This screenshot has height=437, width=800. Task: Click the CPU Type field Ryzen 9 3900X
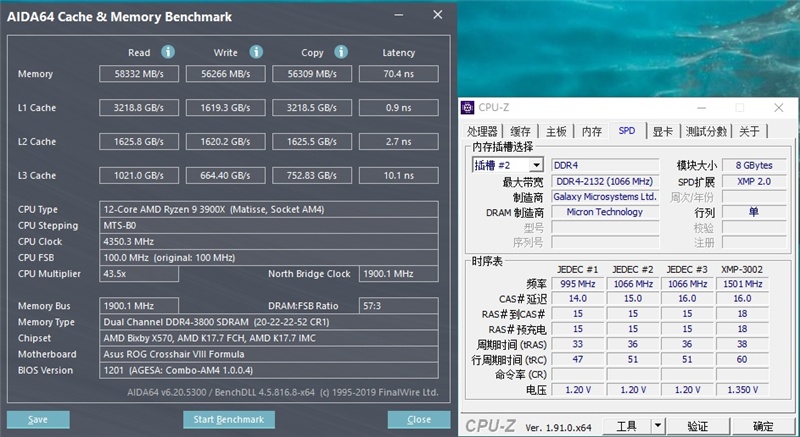(x=269, y=209)
